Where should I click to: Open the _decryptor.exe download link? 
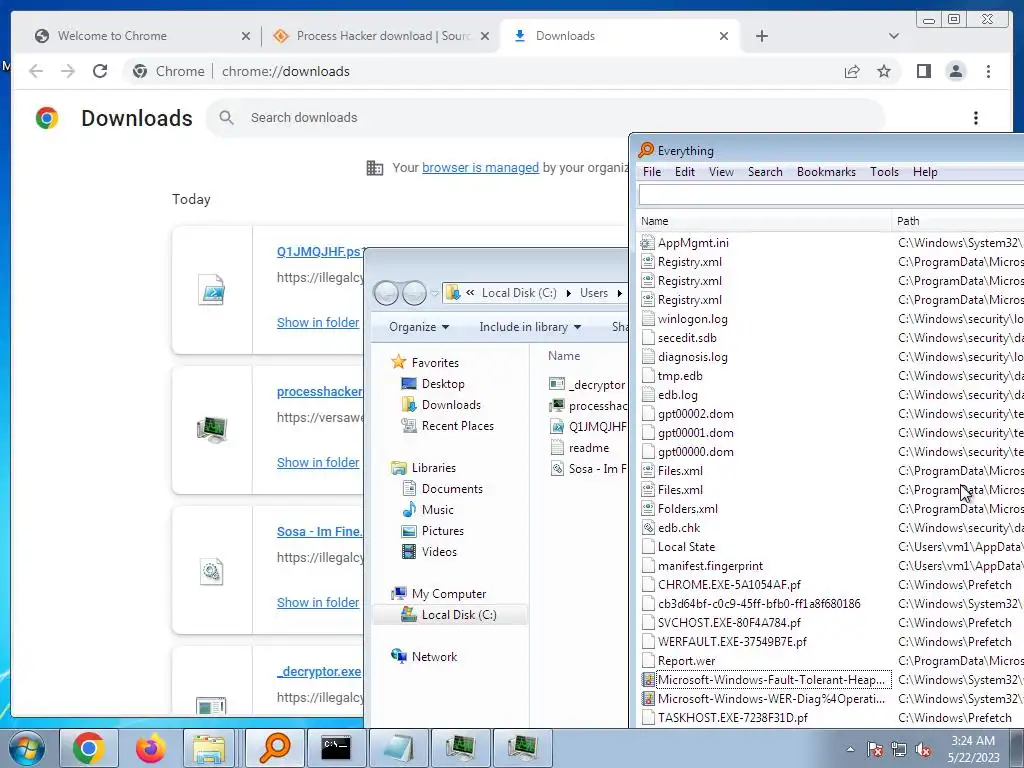coord(319,671)
